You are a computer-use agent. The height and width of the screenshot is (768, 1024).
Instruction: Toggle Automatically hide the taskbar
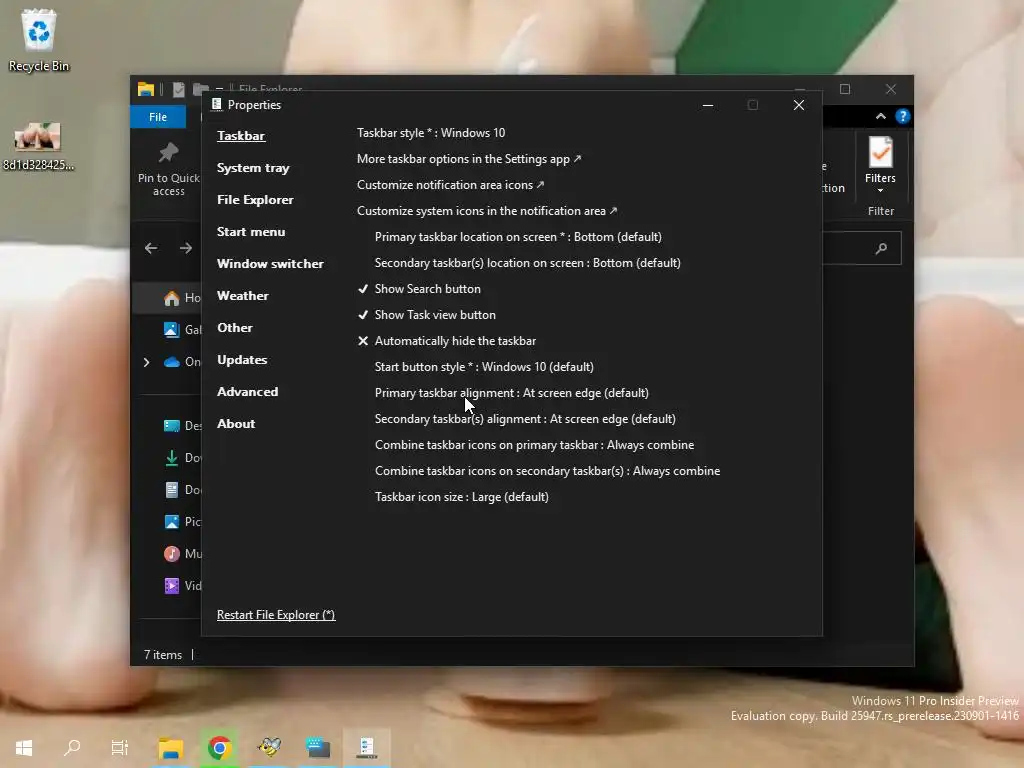click(447, 341)
